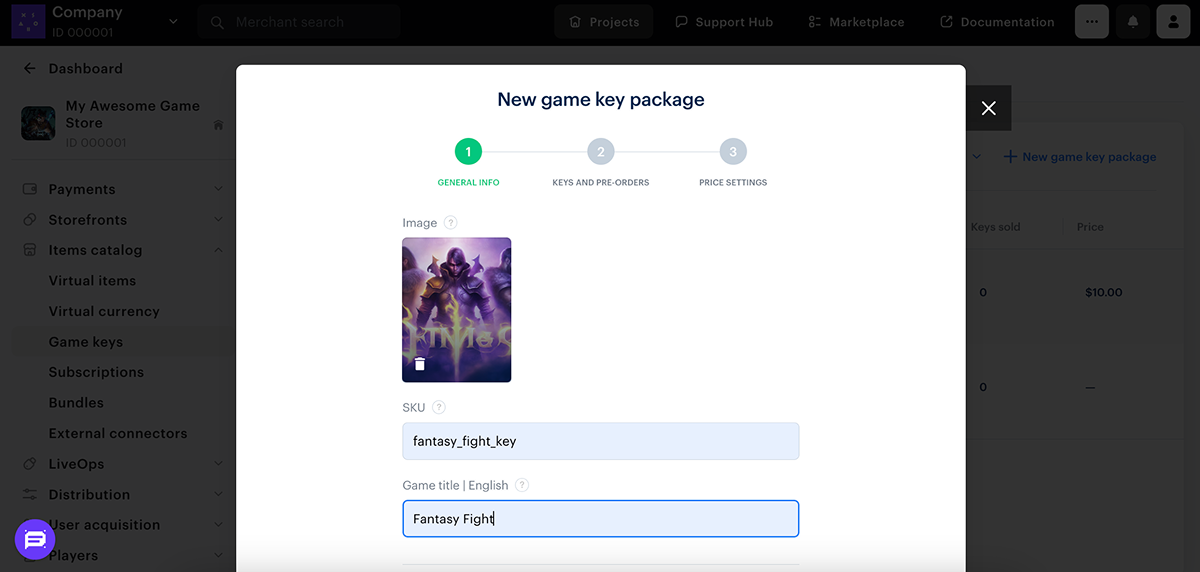
Task: Click the SKU input field
Action: 600,441
